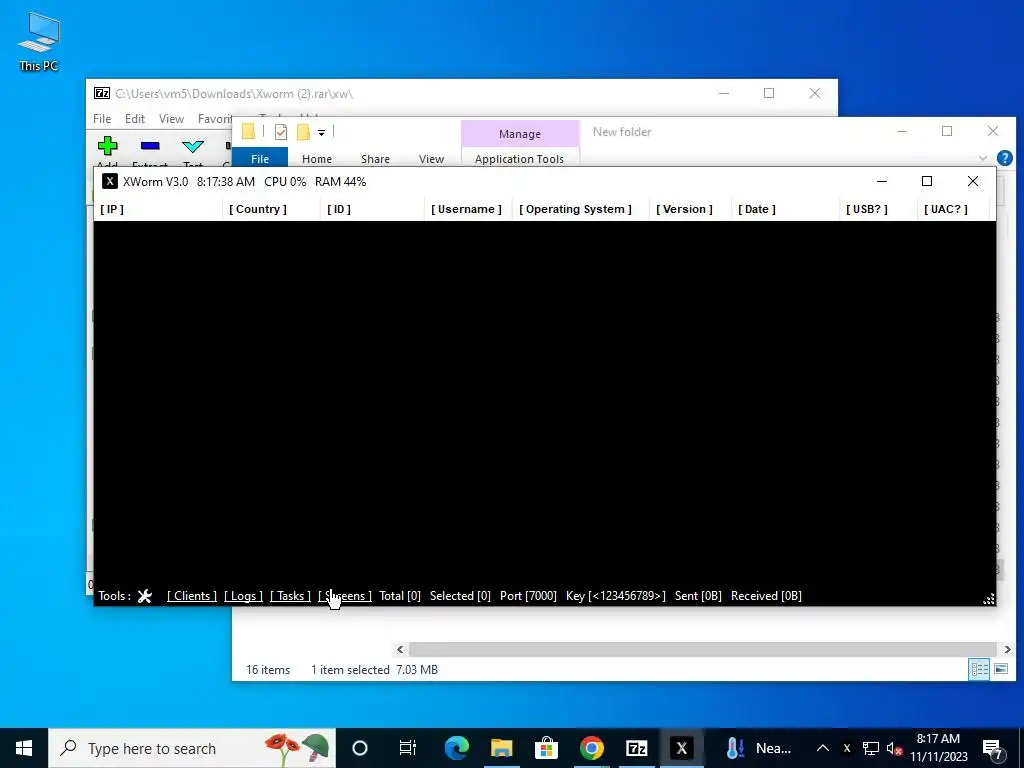
Task: Open the File tab in Explorer
Action: tap(260, 159)
